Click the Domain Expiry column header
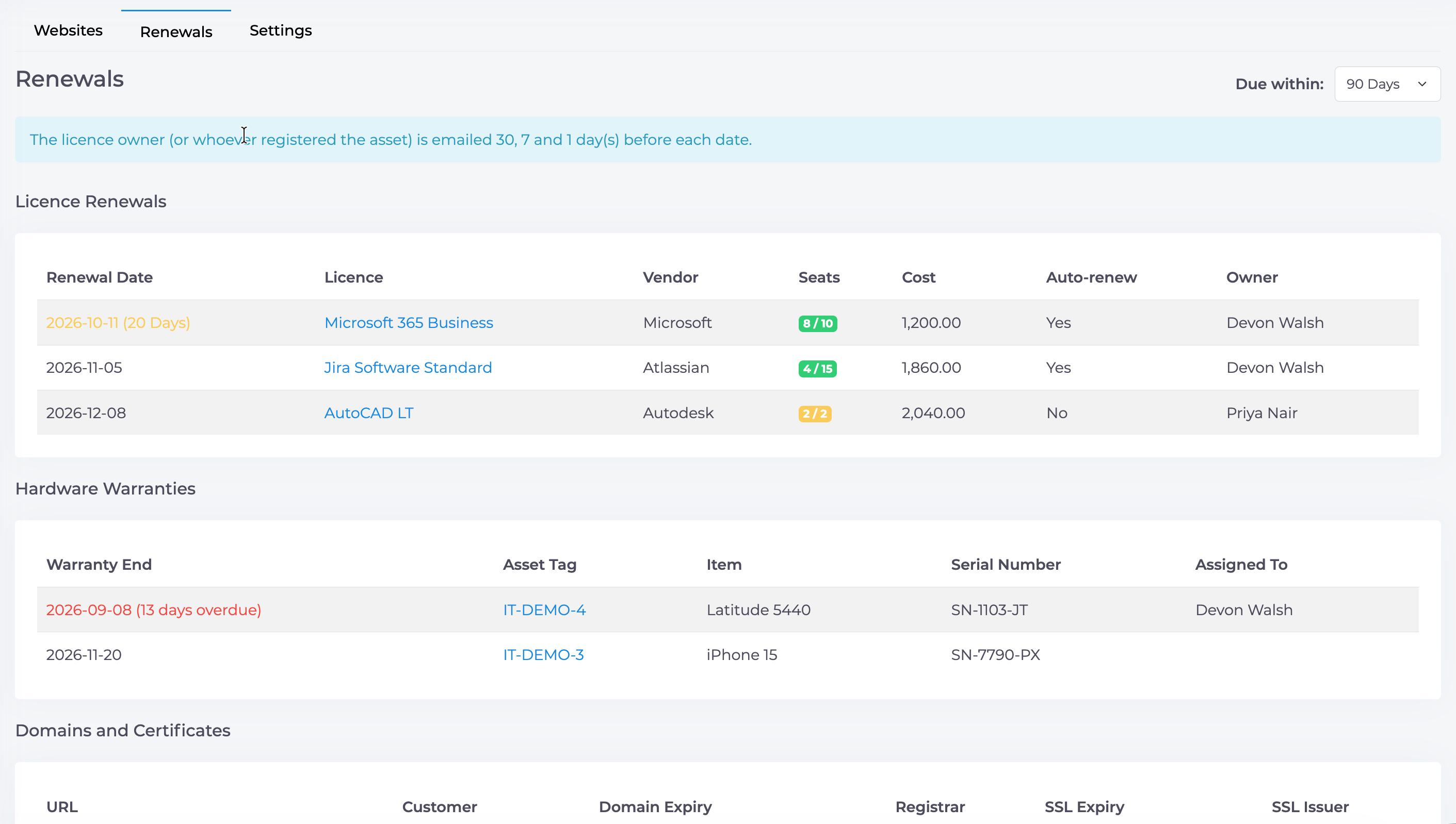The width and height of the screenshot is (1456, 824). coord(656,807)
